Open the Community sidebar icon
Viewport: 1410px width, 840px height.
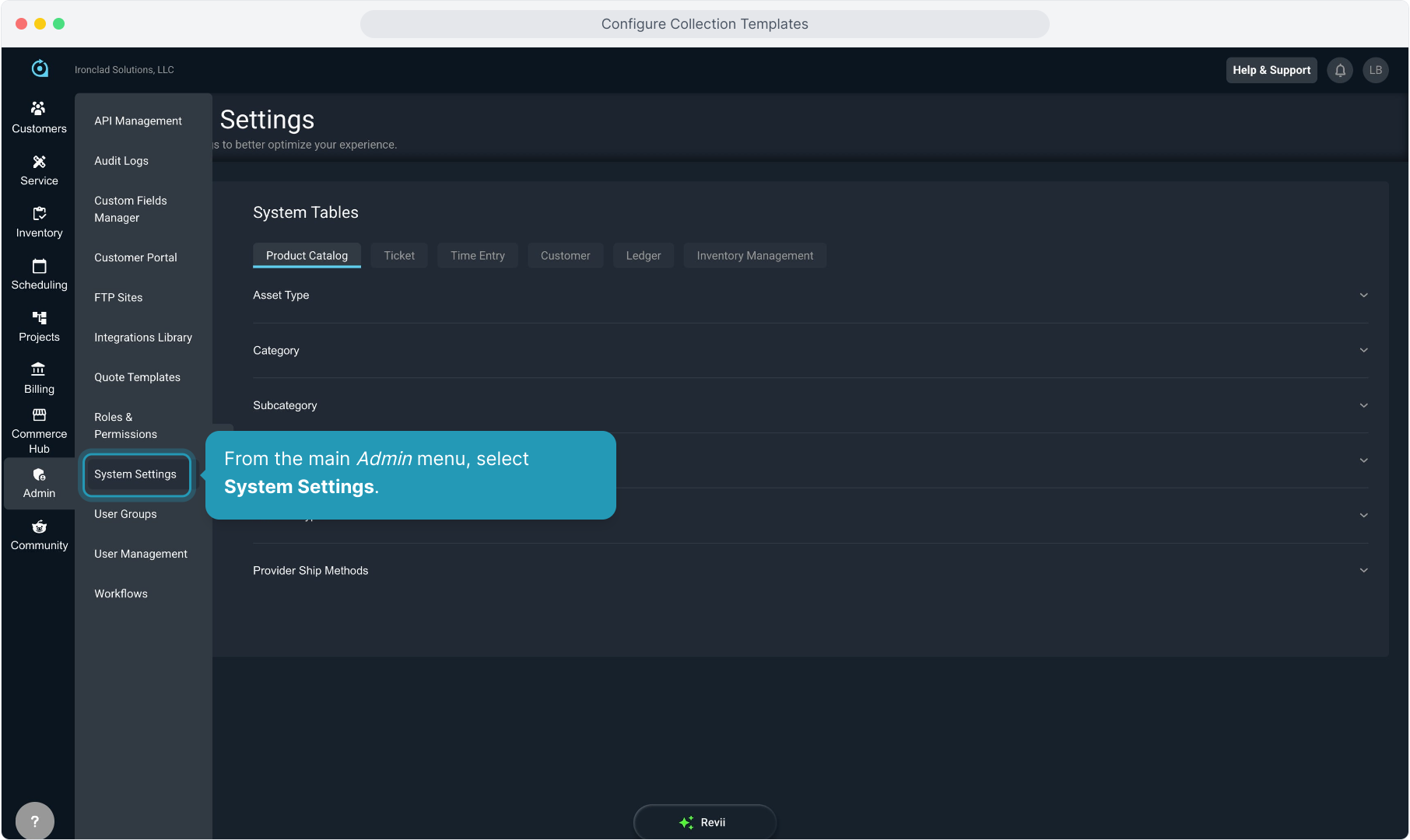point(39,527)
